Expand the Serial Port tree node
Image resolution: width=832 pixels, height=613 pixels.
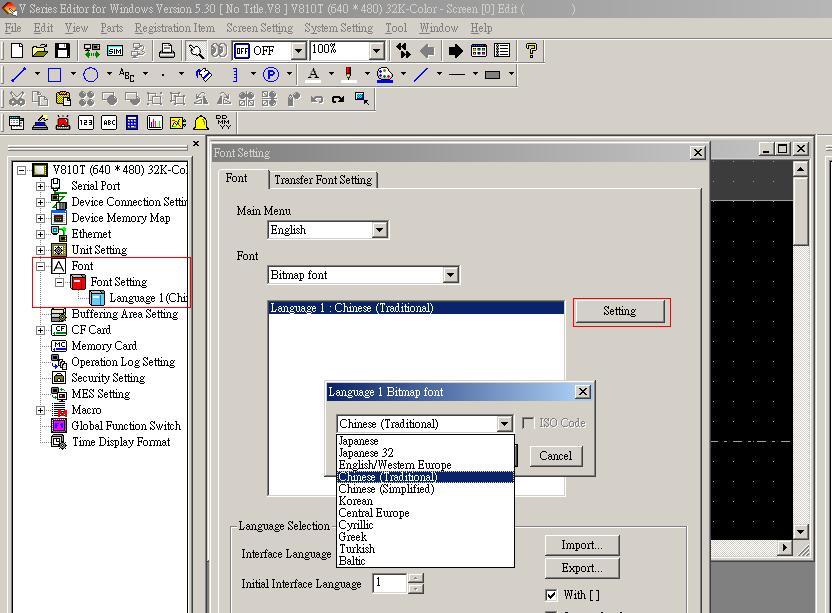point(41,186)
